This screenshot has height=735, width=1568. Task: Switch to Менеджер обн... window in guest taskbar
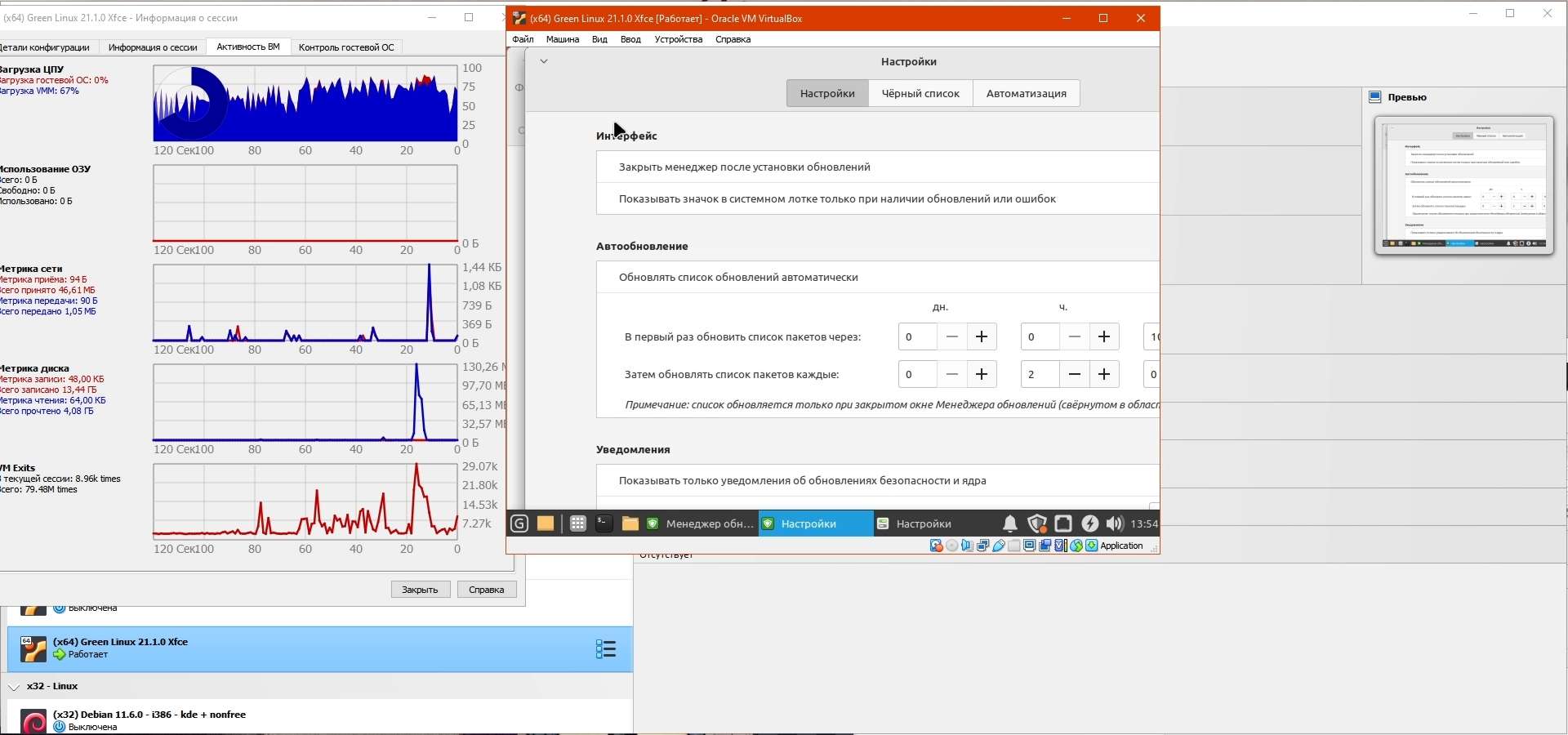coord(700,524)
